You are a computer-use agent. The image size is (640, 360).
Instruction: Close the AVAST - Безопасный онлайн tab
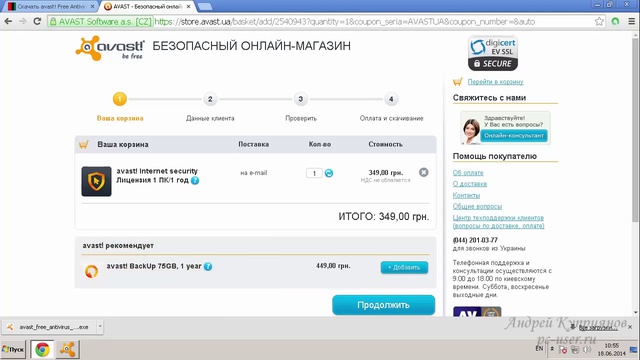[x=188, y=7]
